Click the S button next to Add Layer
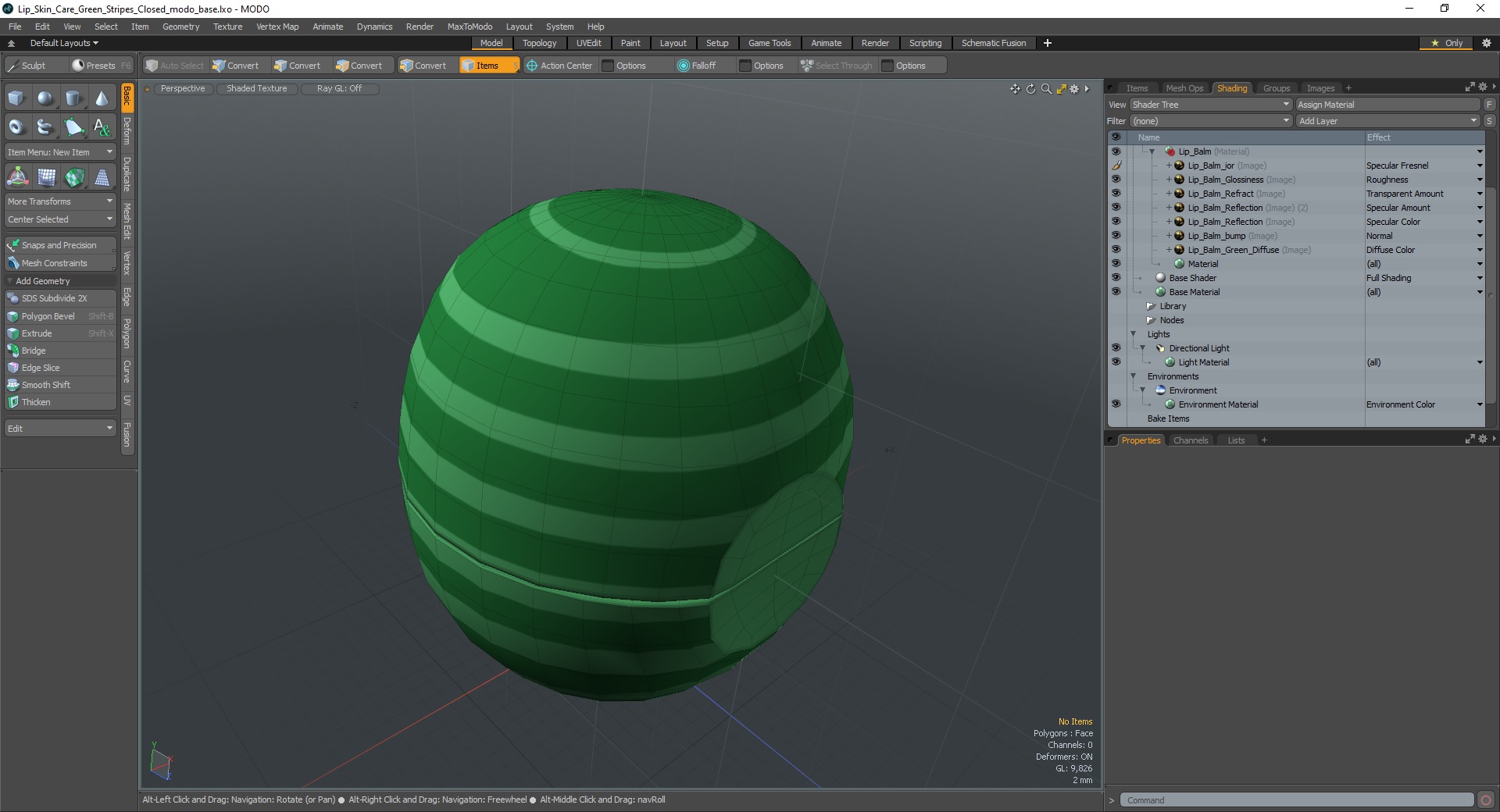The width and height of the screenshot is (1500, 812). coord(1489,121)
